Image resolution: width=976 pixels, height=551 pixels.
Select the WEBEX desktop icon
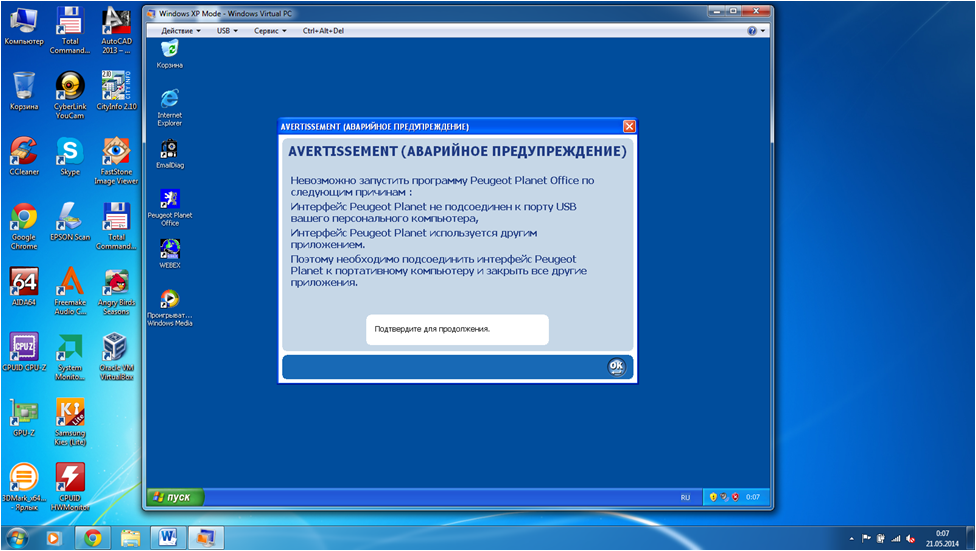[x=169, y=253]
